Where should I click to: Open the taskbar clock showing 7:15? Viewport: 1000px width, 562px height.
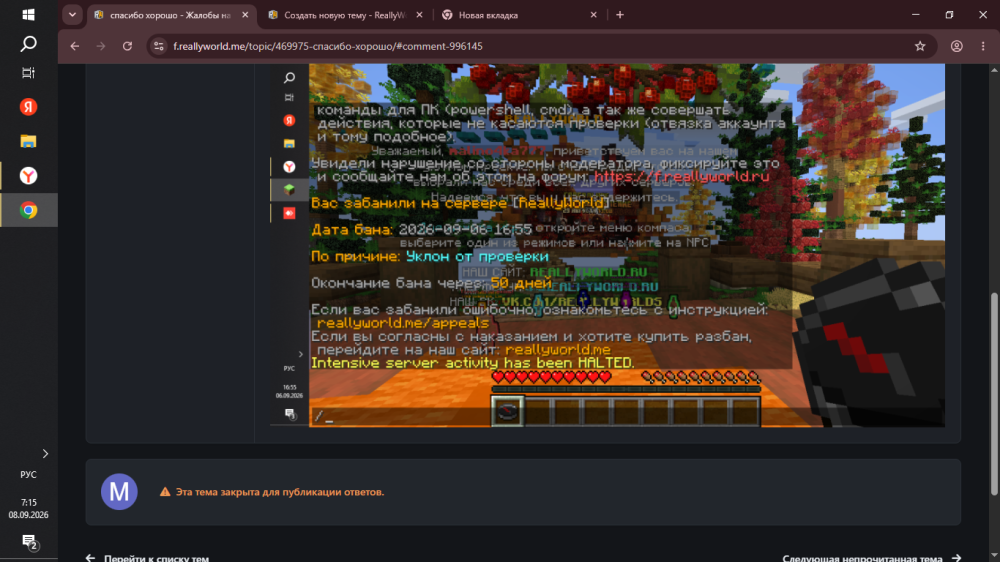28,508
